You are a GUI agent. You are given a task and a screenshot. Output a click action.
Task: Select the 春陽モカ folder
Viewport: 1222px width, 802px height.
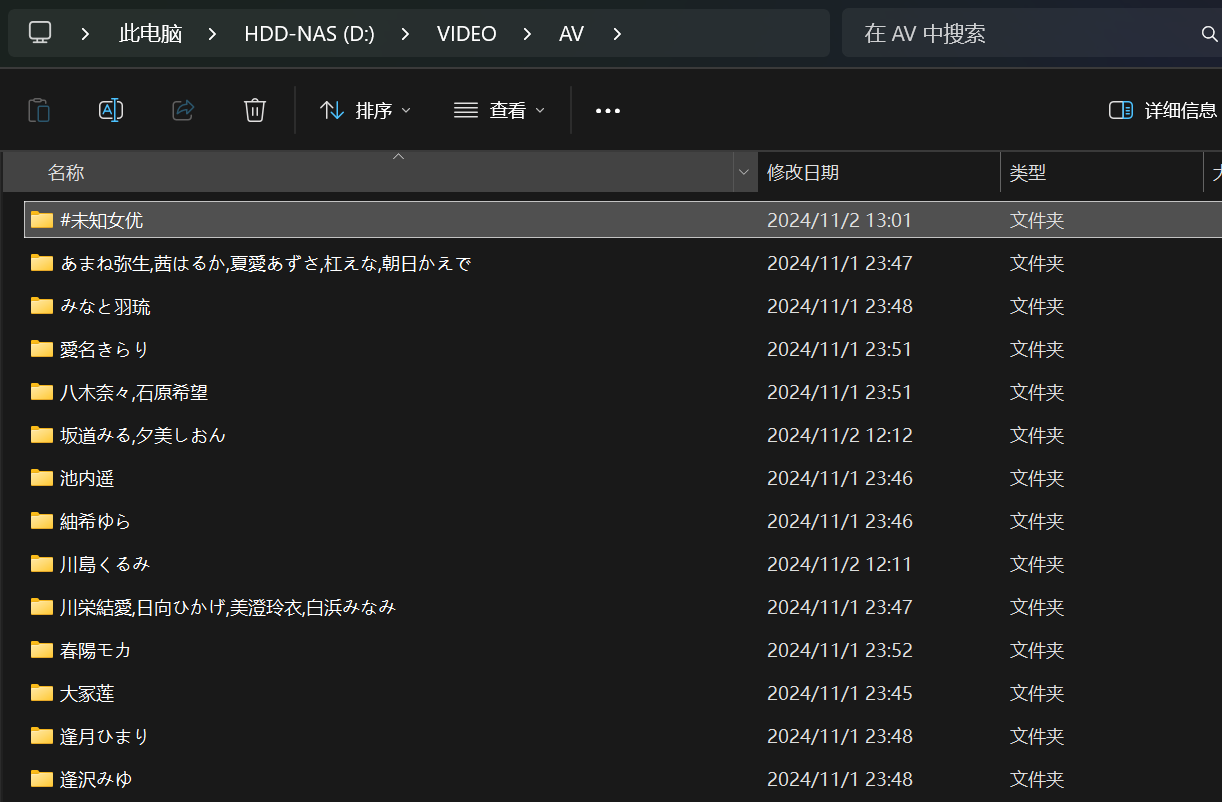tap(95, 651)
